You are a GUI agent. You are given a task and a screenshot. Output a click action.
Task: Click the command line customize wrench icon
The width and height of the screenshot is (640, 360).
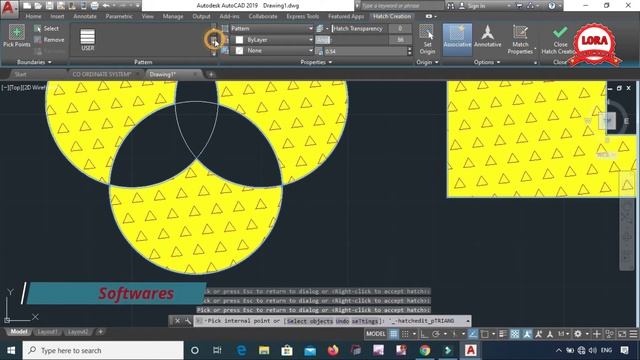pos(188,321)
